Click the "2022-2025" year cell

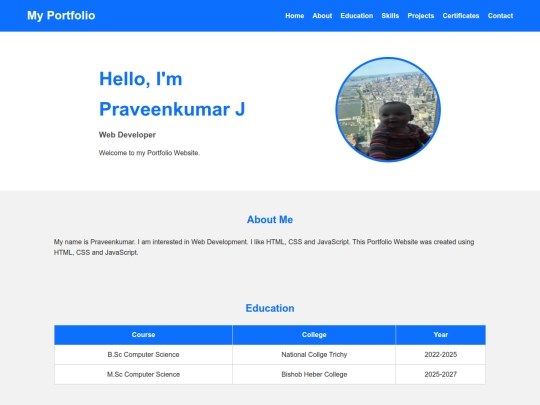tap(440, 355)
